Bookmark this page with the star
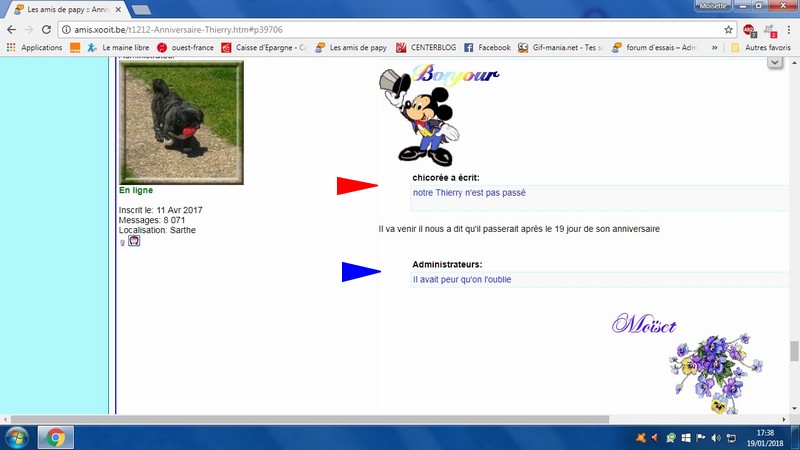Screen dimensions: 800x450 coord(728,30)
